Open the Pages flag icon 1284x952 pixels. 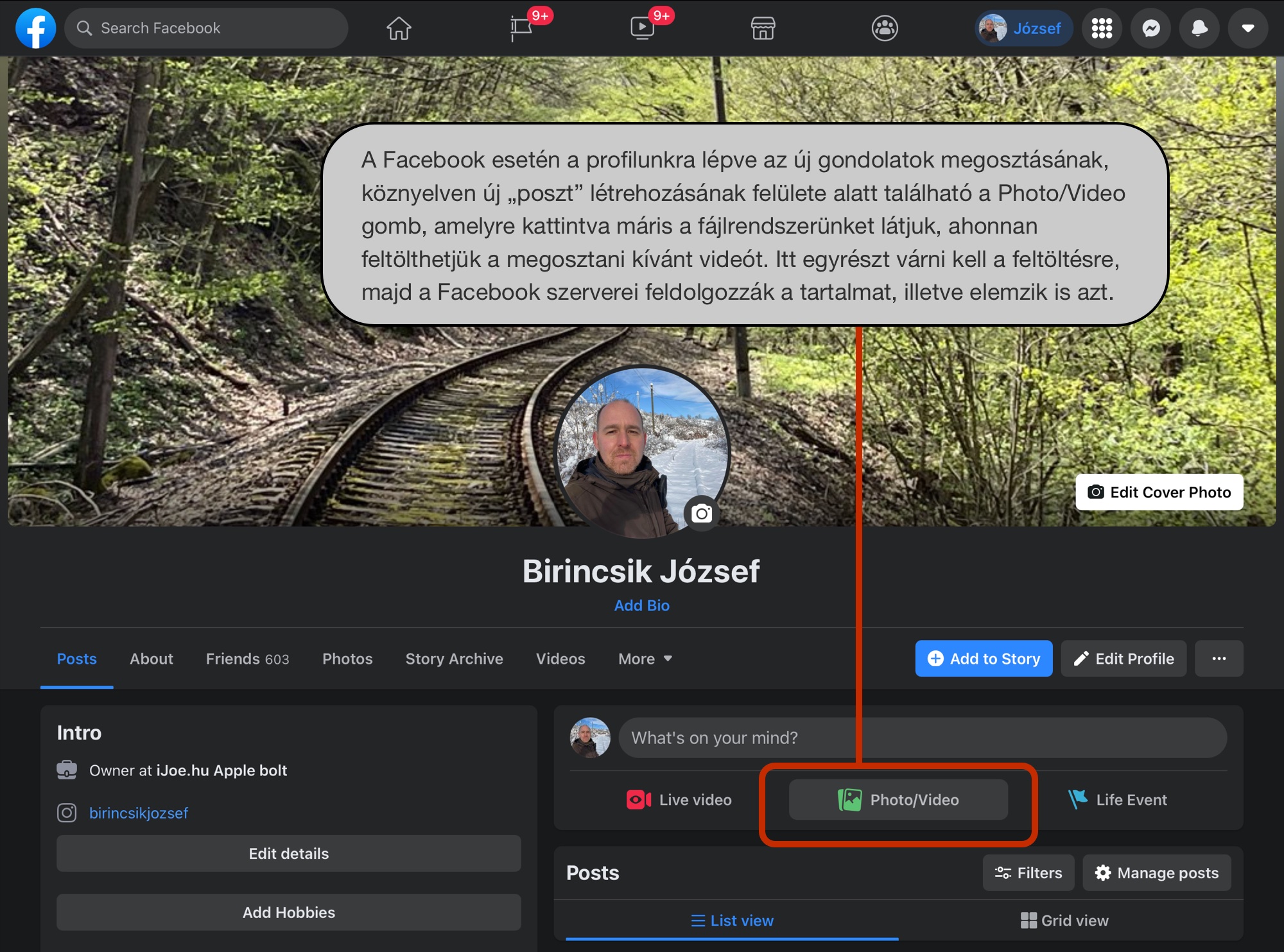click(x=521, y=28)
